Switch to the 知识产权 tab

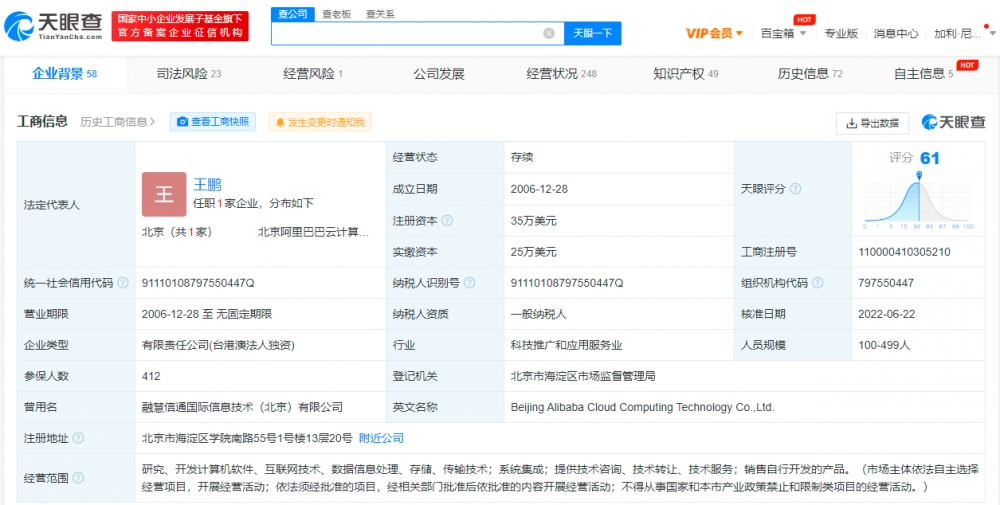click(x=686, y=74)
